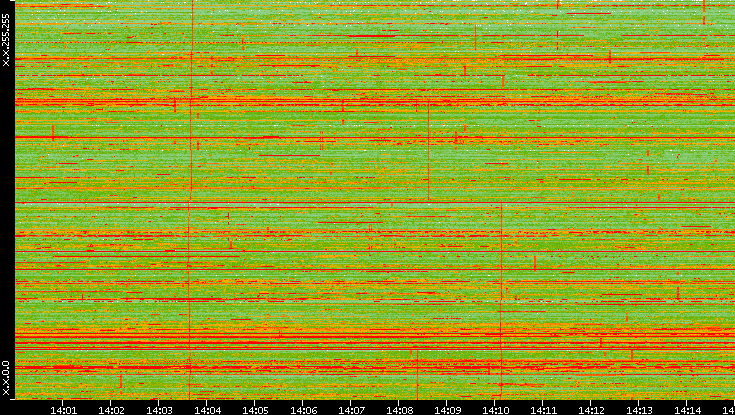Screen dimensions: 735x415
Task: Click the x.x.0.0 address axis label
Action: (6, 378)
